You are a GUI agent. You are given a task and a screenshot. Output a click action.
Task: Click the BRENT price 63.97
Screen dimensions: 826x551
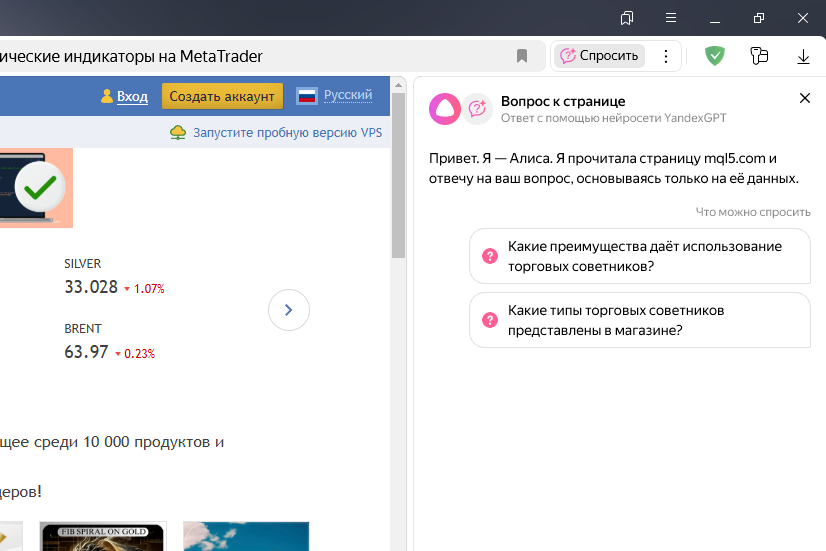[86, 352]
